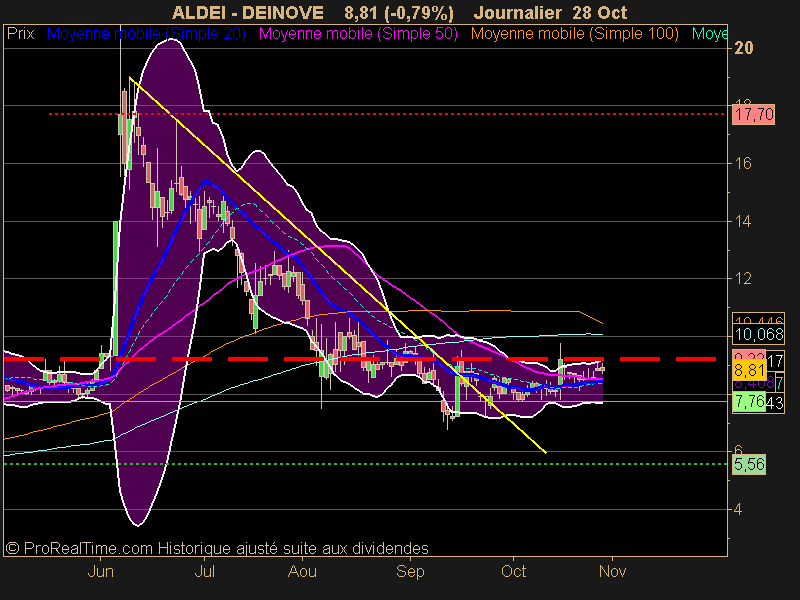Screen dimensions: 800x600
Task: Click the 12 value on price axis
Action: (x=742, y=279)
